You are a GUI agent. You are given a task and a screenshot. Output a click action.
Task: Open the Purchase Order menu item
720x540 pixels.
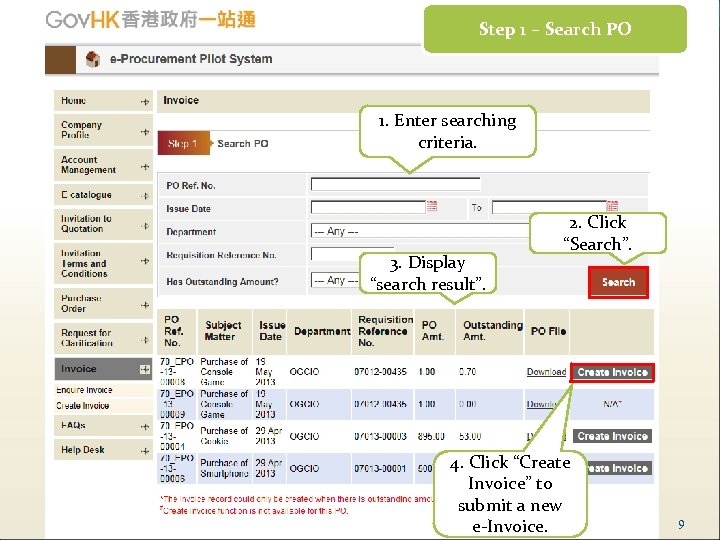coord(103,304)
